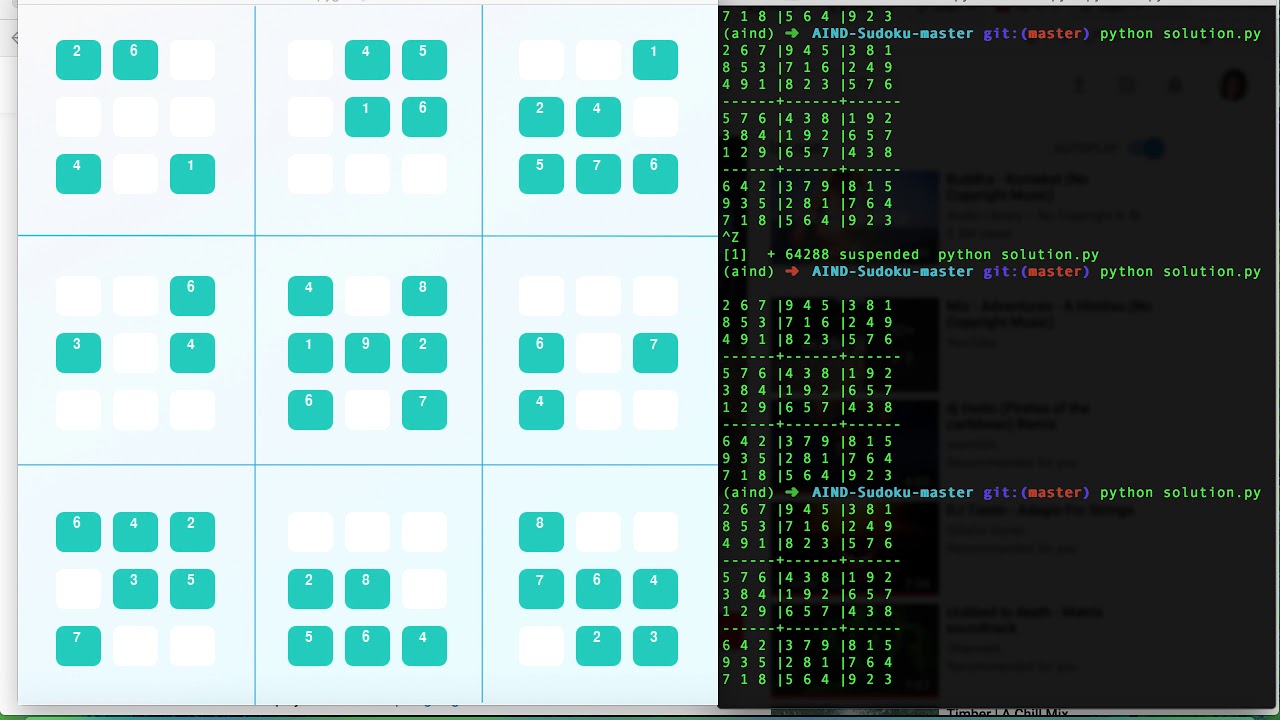Select the 2 tile in top-left sudoku box
Screen dimensions: 1280x720
(x=78, y=60)
